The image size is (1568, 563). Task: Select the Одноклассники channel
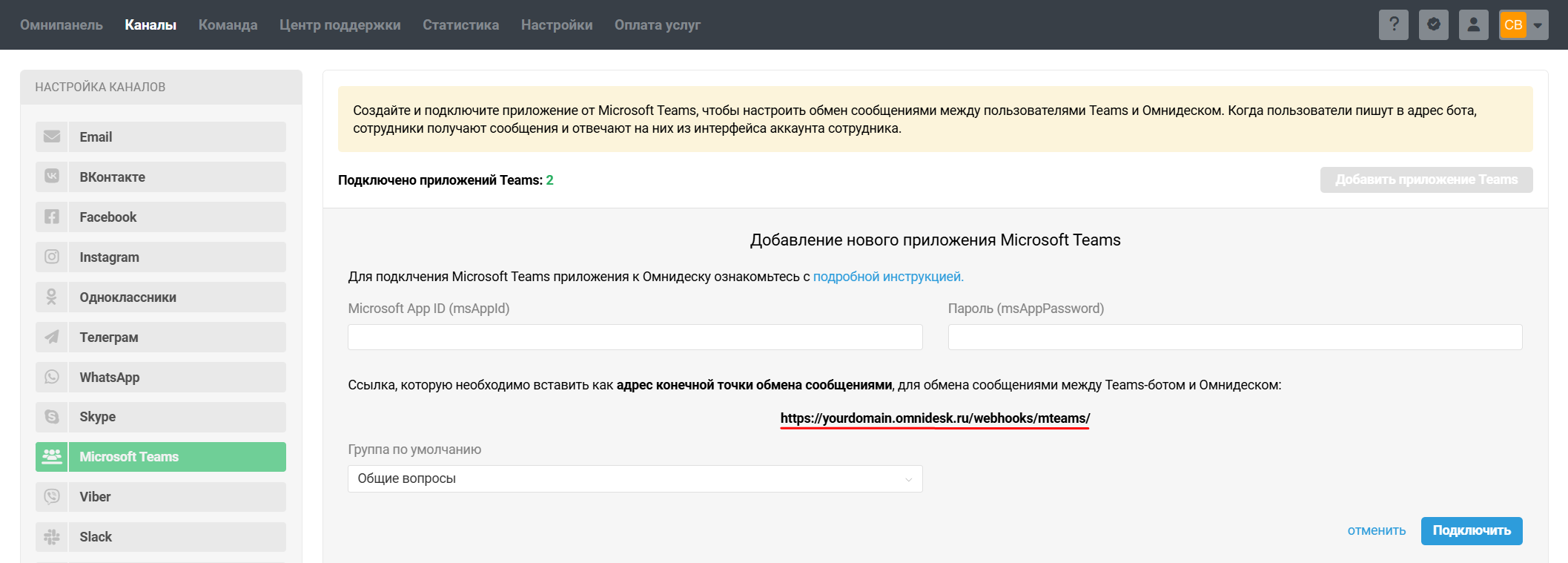tap(161, 297)
